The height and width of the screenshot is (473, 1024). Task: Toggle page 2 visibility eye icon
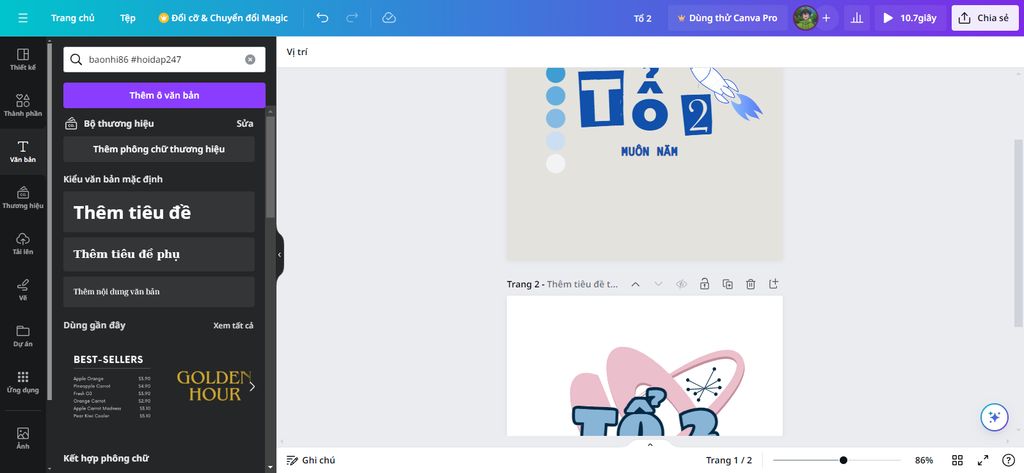coord(681,284)
